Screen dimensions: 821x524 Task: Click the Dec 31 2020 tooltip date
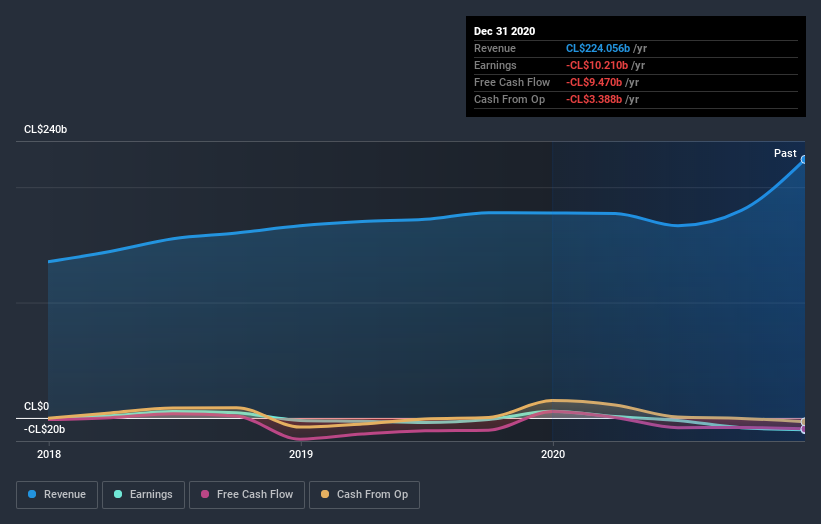pyautogui.click(x=504, y=31)
